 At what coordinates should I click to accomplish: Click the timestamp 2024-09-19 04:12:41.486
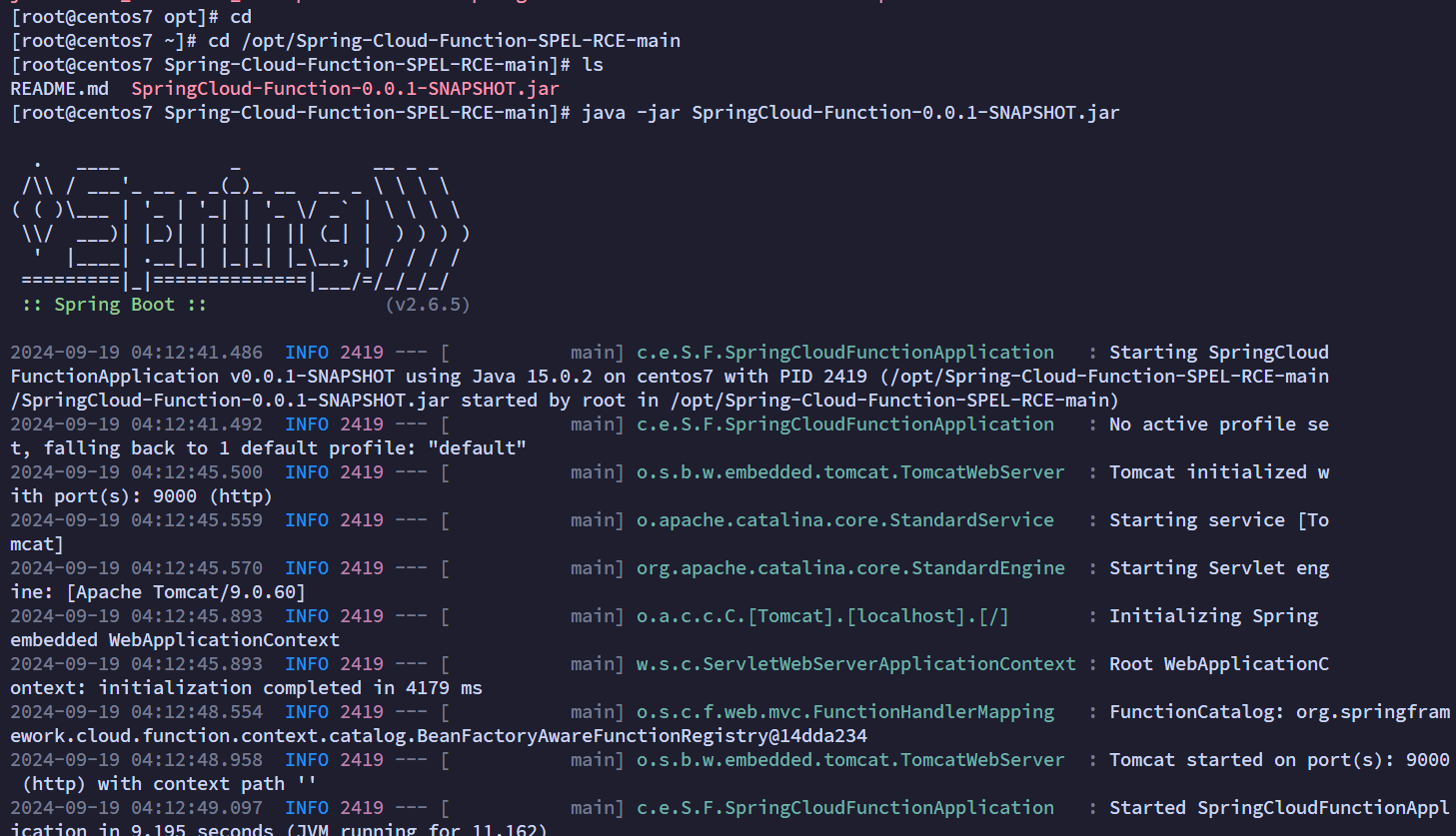pos(137,352)
